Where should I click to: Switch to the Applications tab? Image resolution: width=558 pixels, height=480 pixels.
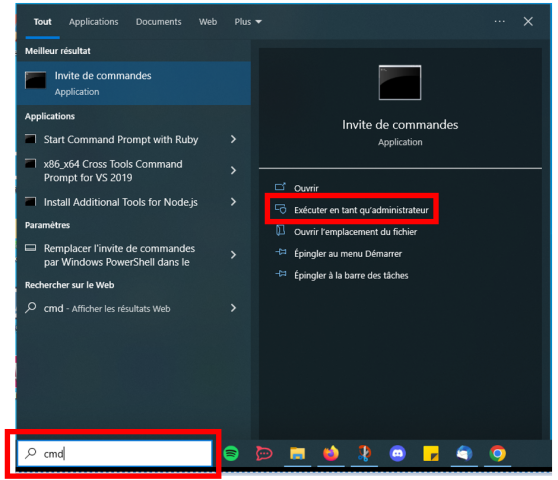(94, 22)
